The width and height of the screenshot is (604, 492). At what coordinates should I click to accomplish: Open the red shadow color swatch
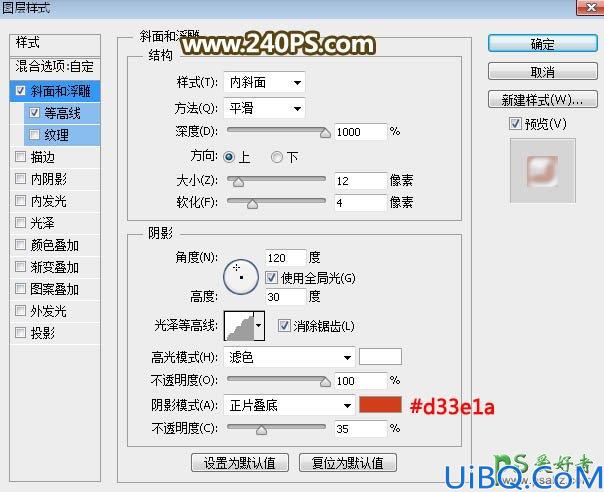(380, 405)
